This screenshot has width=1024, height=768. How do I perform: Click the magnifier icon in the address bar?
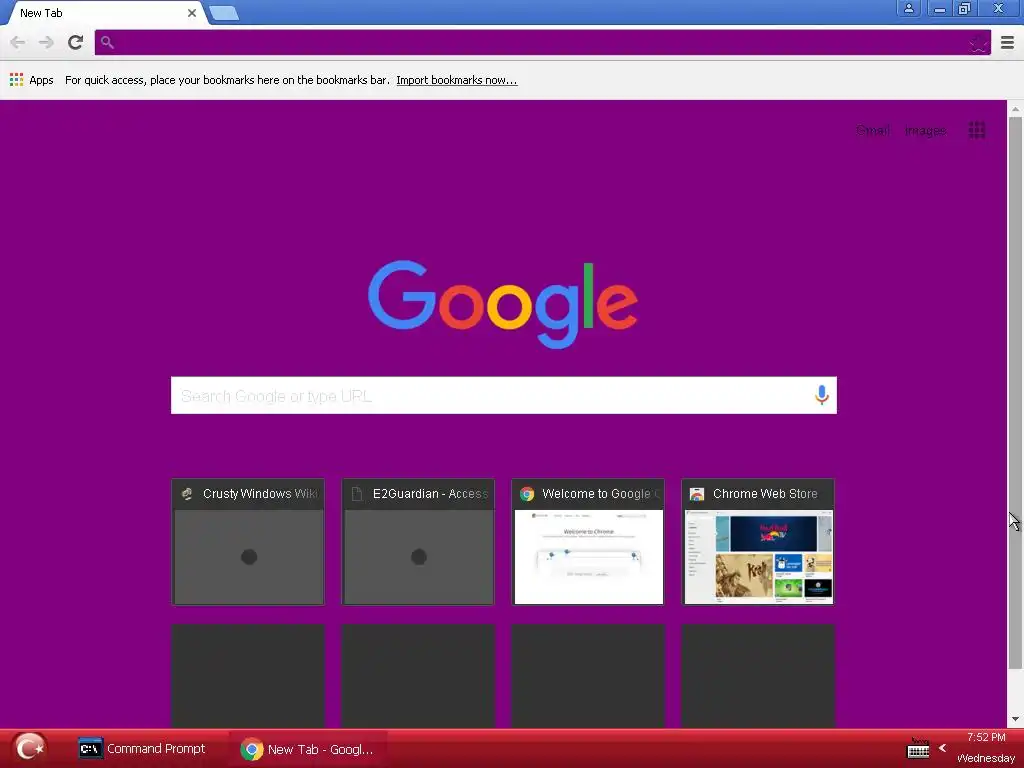[107, 42]
